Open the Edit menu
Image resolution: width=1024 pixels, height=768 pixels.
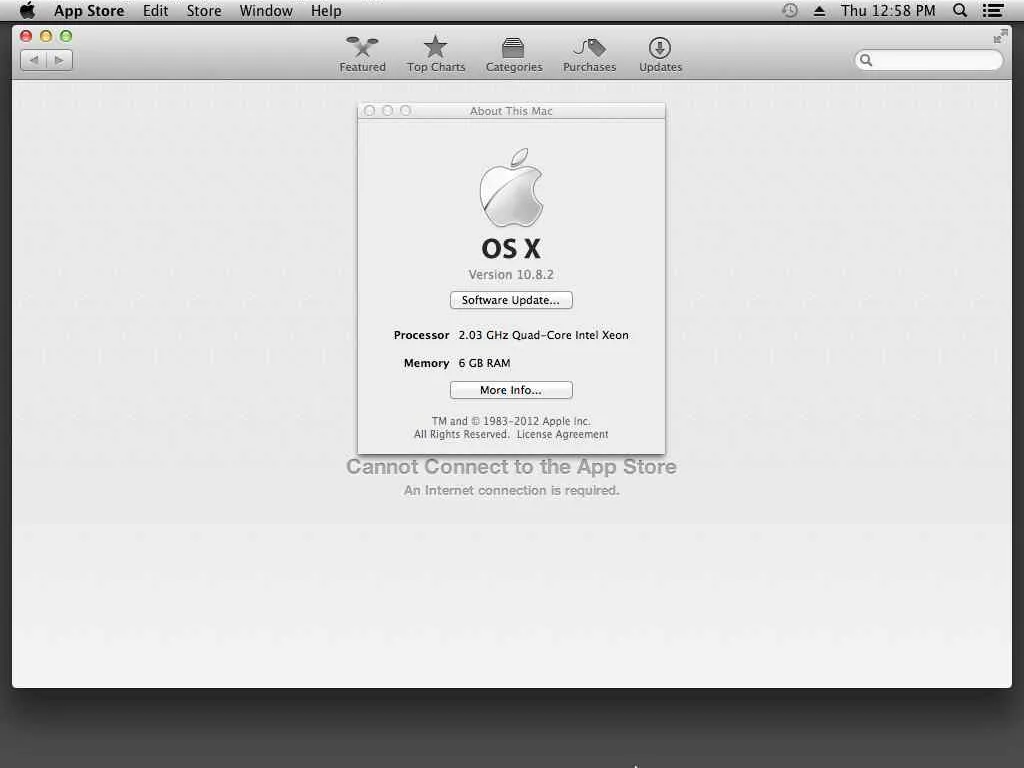155,10
